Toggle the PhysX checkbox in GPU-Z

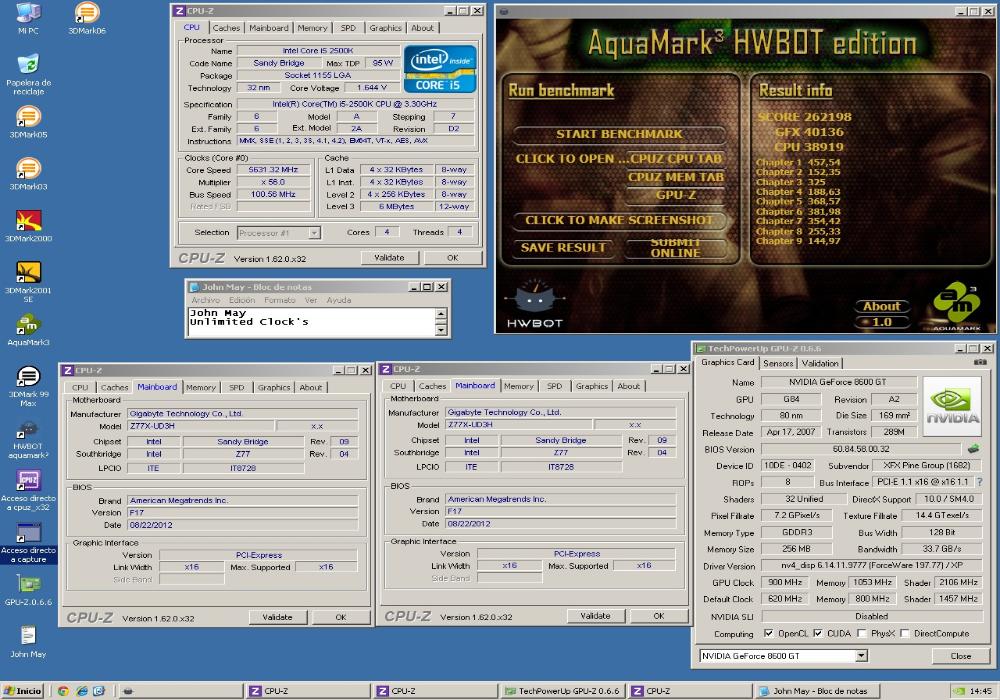pyautogui.click(x=862, y=633)
